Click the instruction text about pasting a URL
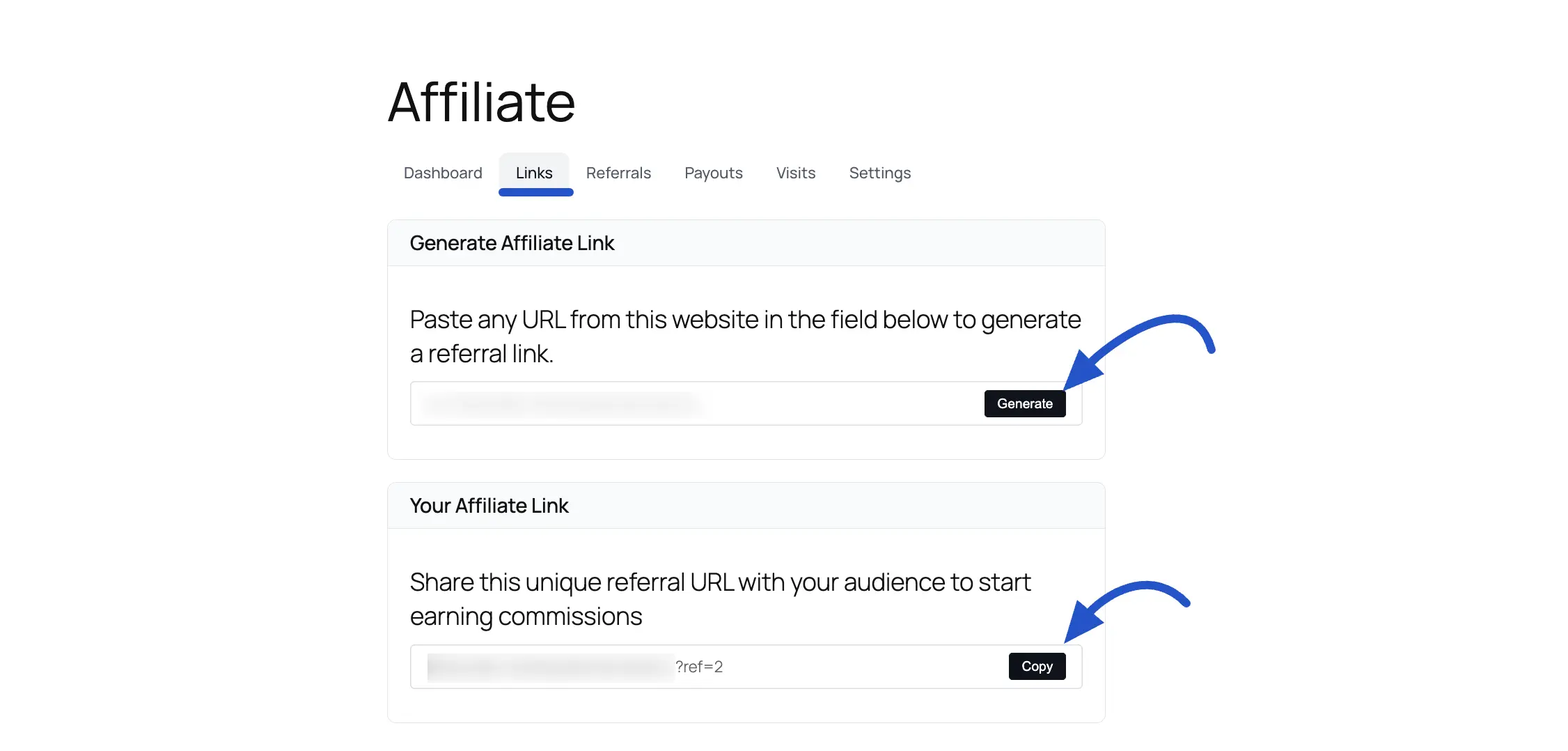The height and width of the screenshot is (751, 1568). point(745,336)
